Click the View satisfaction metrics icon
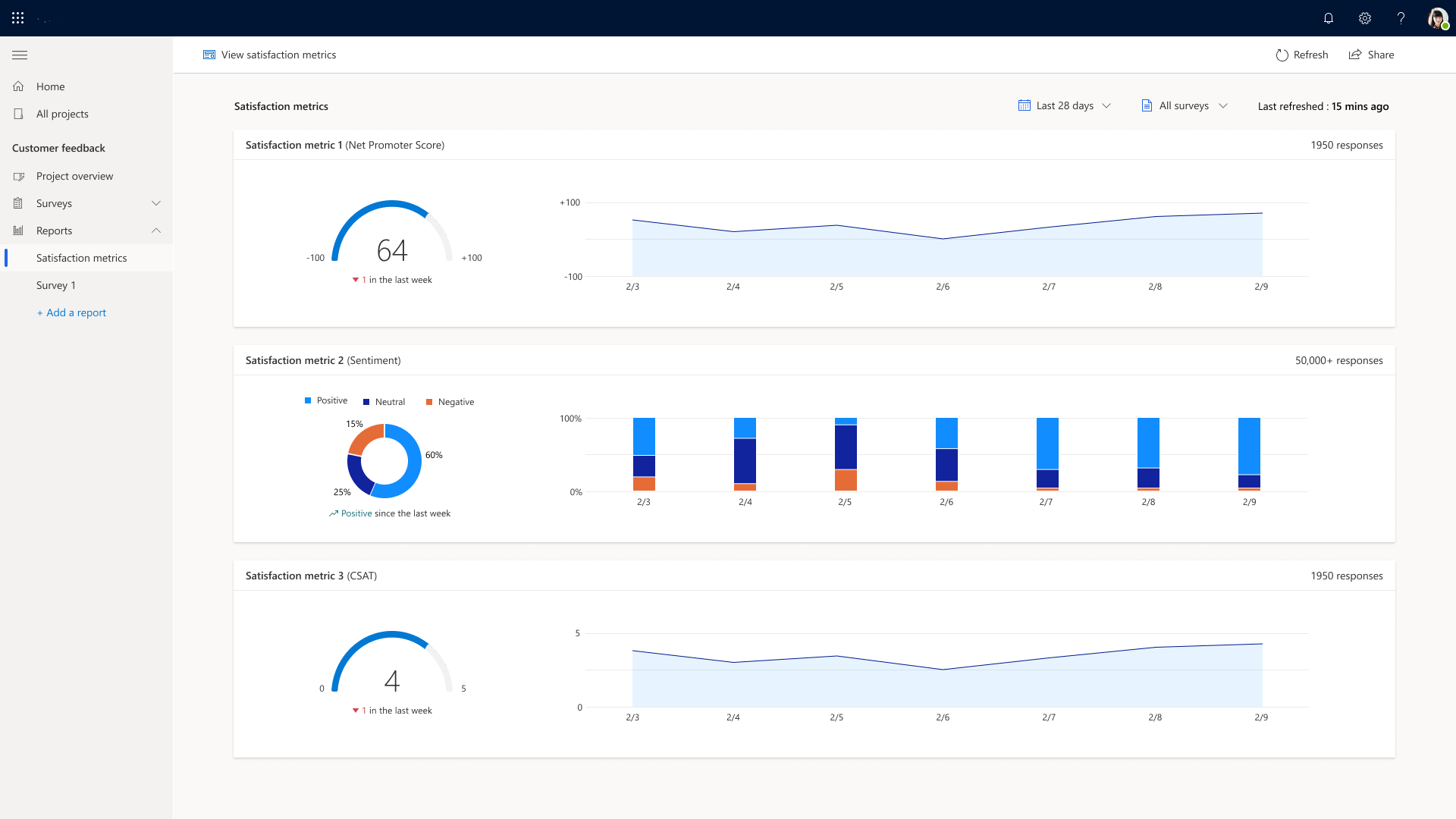Image resolution: width=1456 pixels, height=819 pixels. (x=209, y=55)
